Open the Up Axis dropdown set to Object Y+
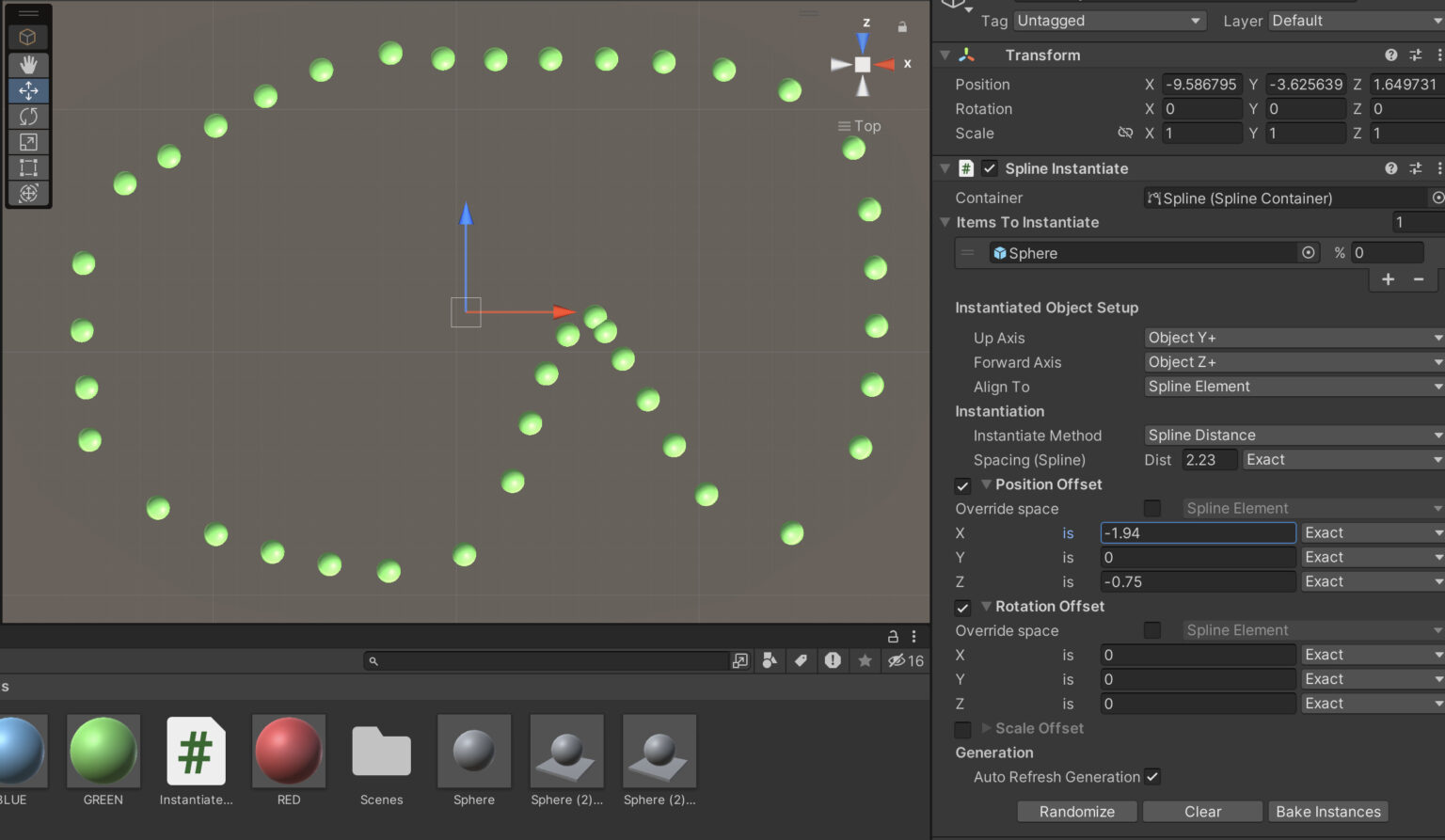Image resolution: width=1445 pixels, height=840 pixels. pos(1292,337)
